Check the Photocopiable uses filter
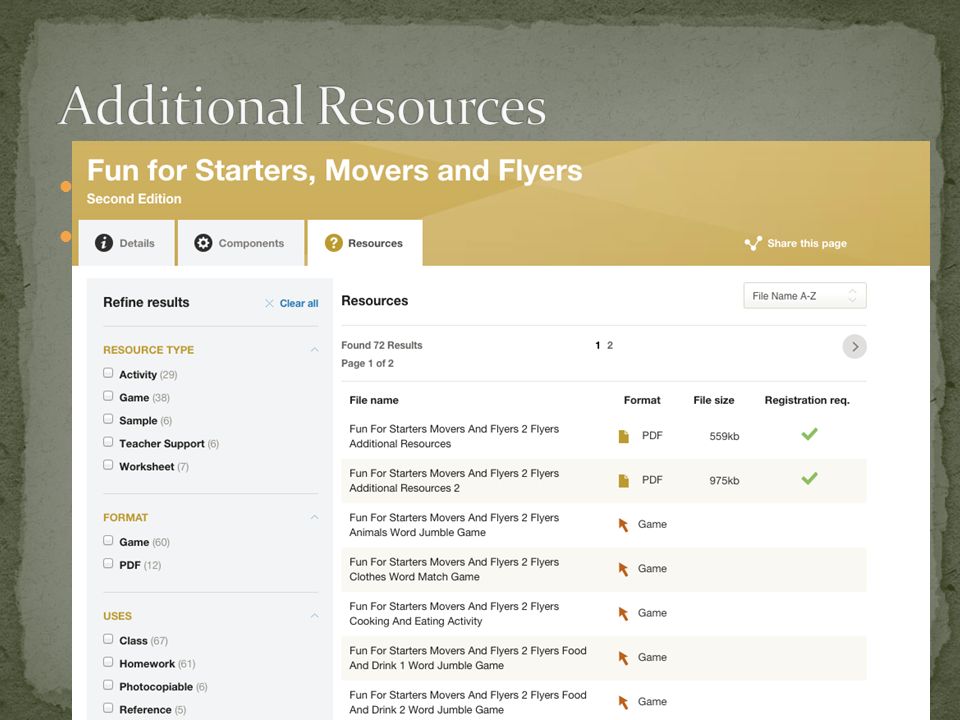 click(x=108, y=685)
